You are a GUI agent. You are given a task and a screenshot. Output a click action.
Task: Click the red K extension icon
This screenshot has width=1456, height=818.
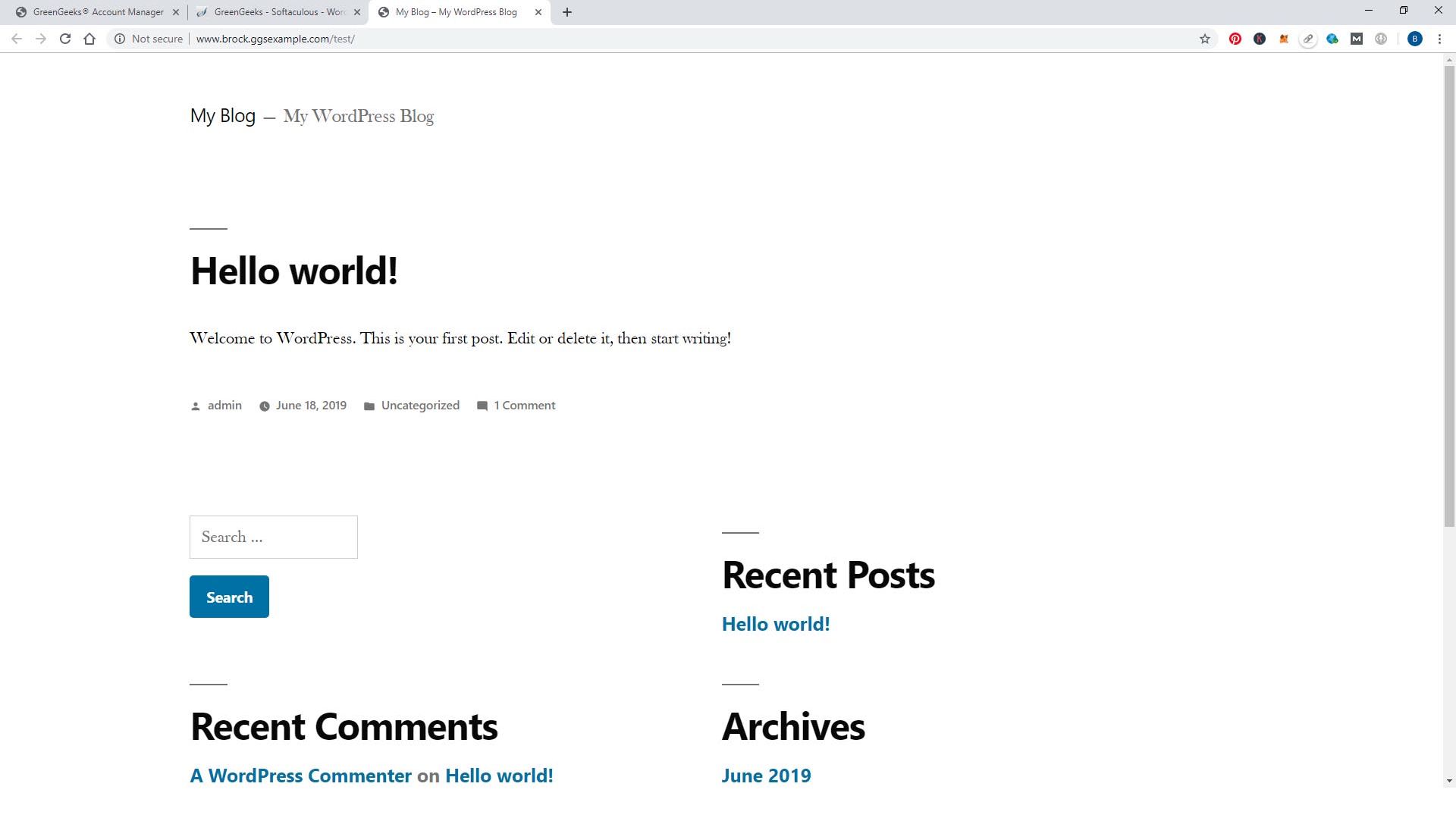pyautogui.click(x=1260, y=39)
